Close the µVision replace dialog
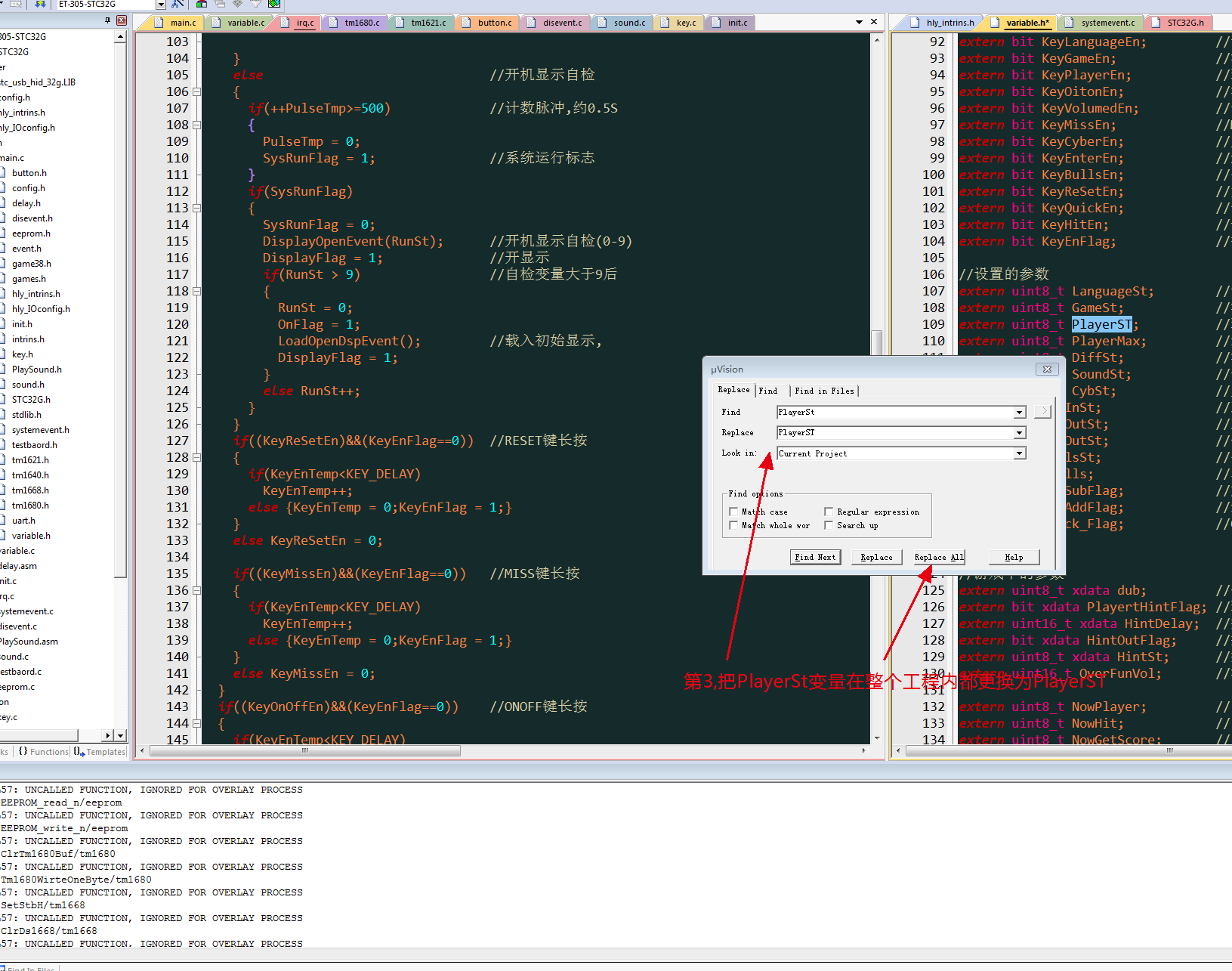Screen dimensions: 1232x971 pyautogui.click(x=1047, y=369)
